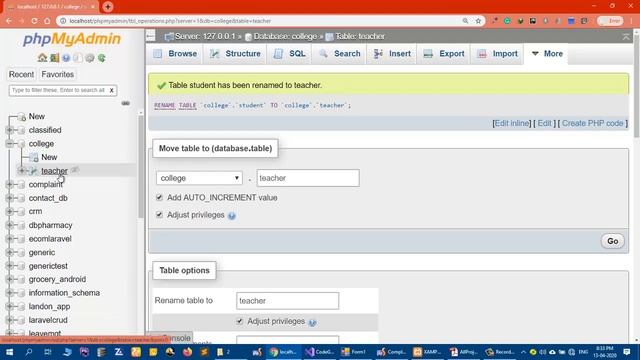This screenshot has height=360, width=640.
Task: Open a new browser tab plus
Action: [x=108, y=7]
